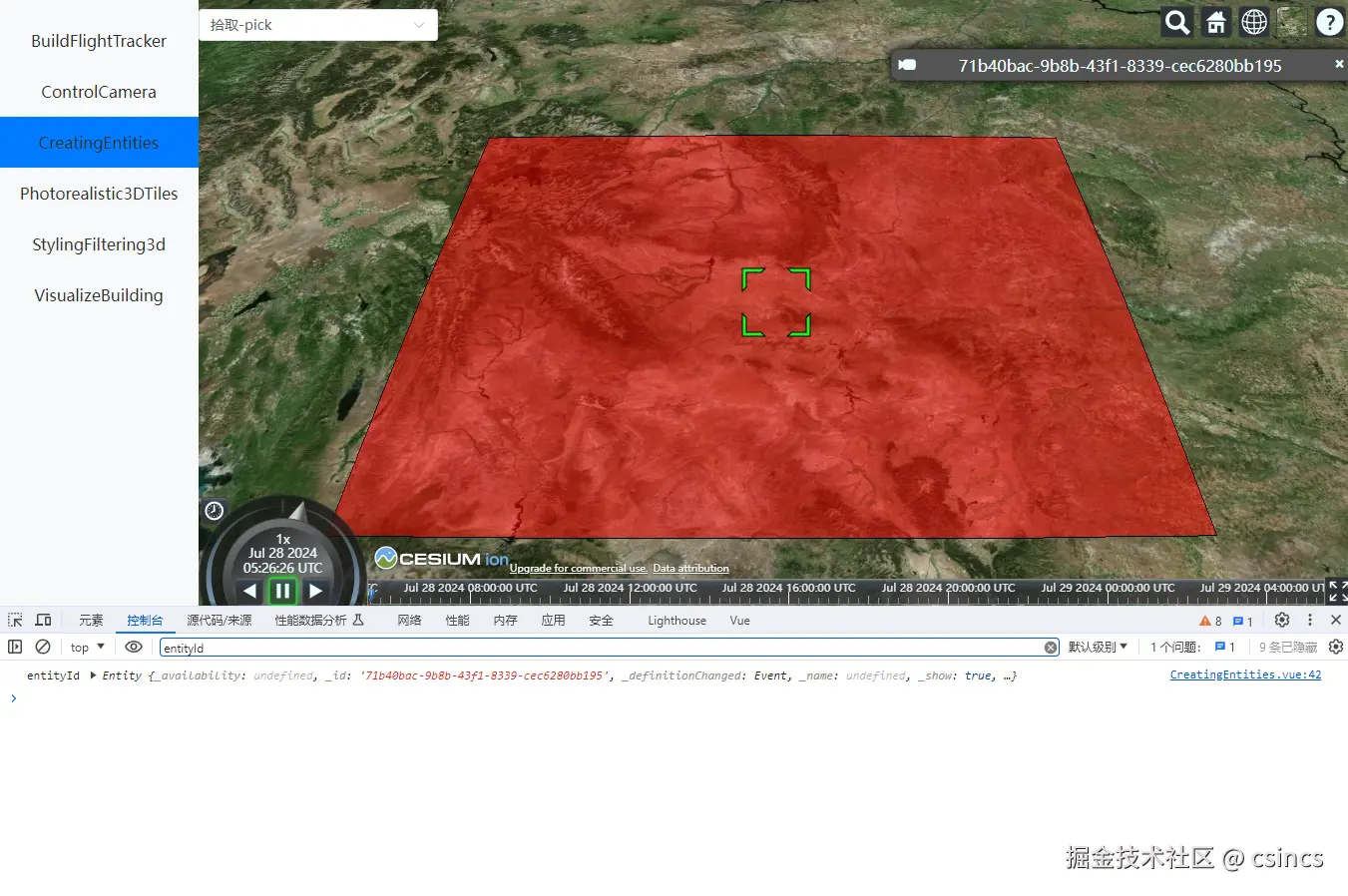Viewport: 1348px width, 896px height.
Task: Open the 拾取-pick dropdown
Action: coord(318,25)
